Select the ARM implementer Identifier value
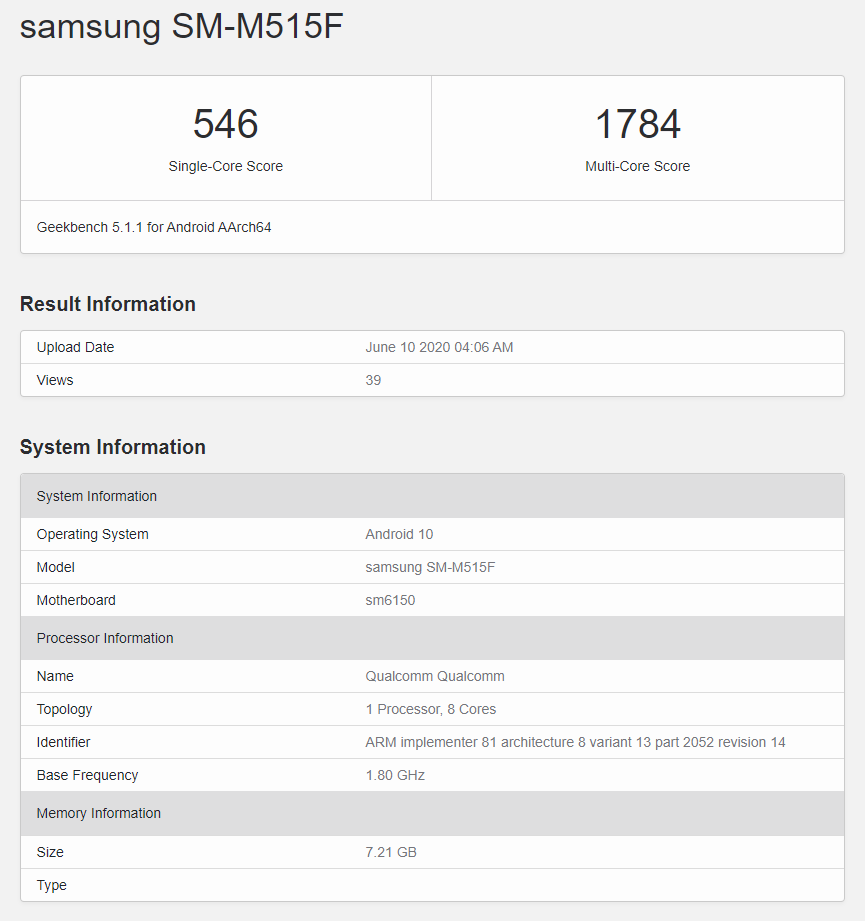This screenshot has width=865, height=921. coord(576,742)
